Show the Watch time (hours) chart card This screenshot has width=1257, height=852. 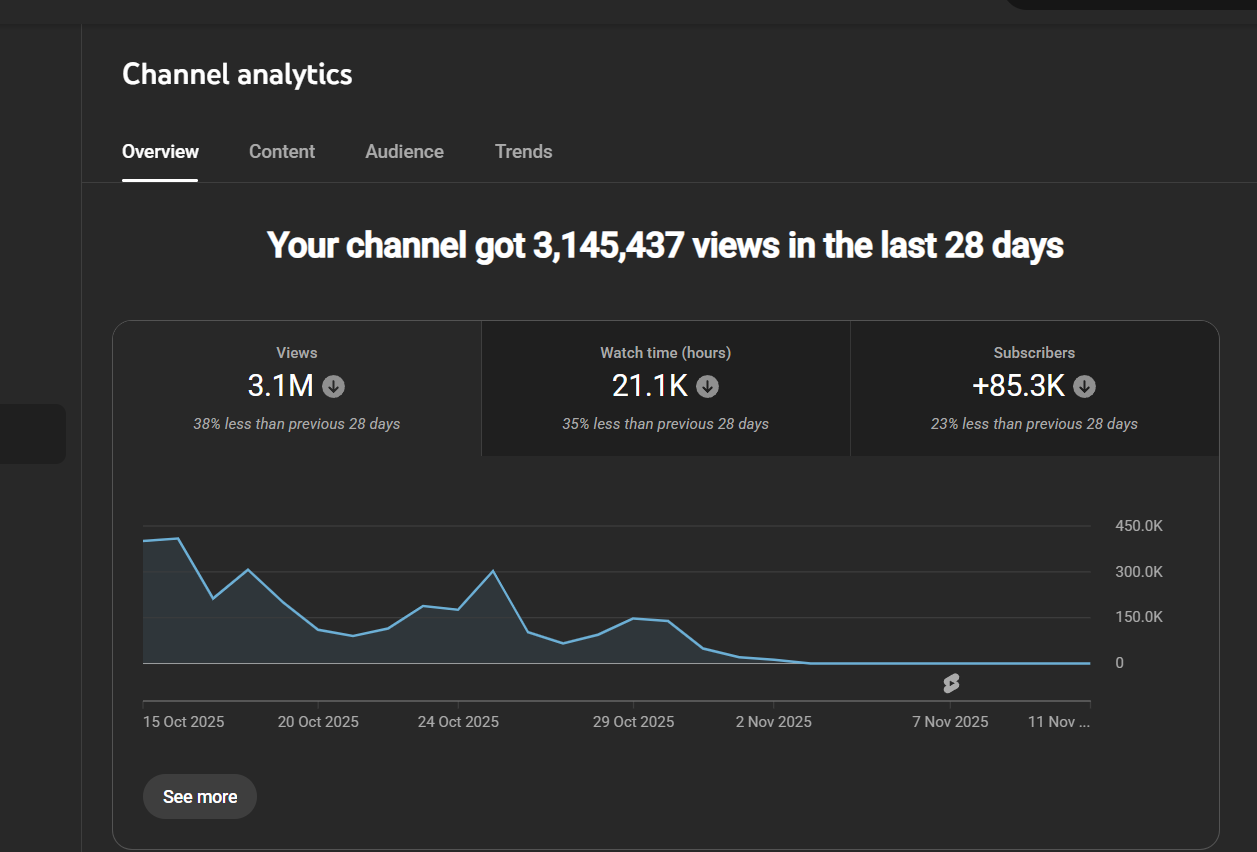point(665,389)
